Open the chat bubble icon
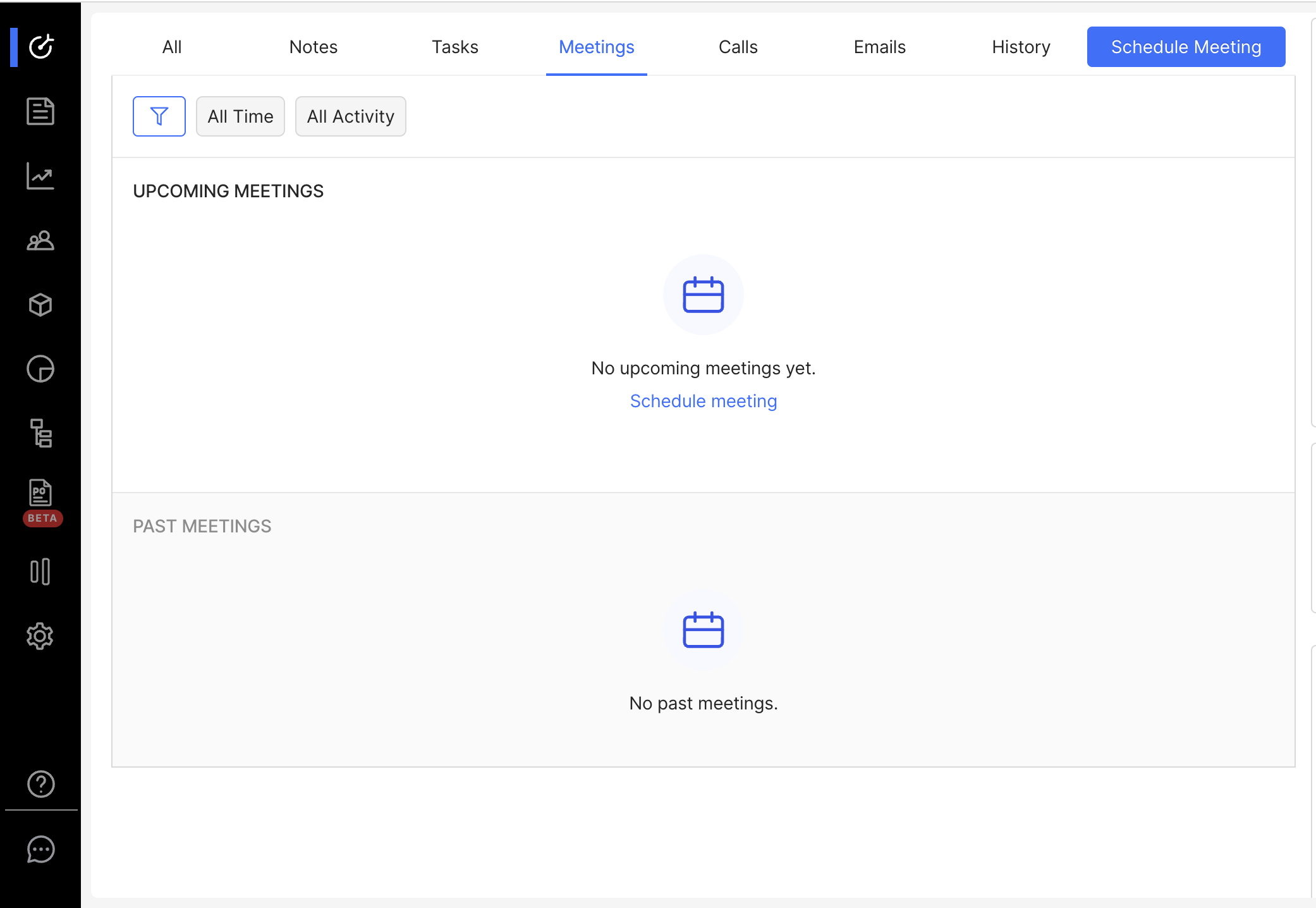Screen dimensions: 1316x908 [x=41, y=849]
